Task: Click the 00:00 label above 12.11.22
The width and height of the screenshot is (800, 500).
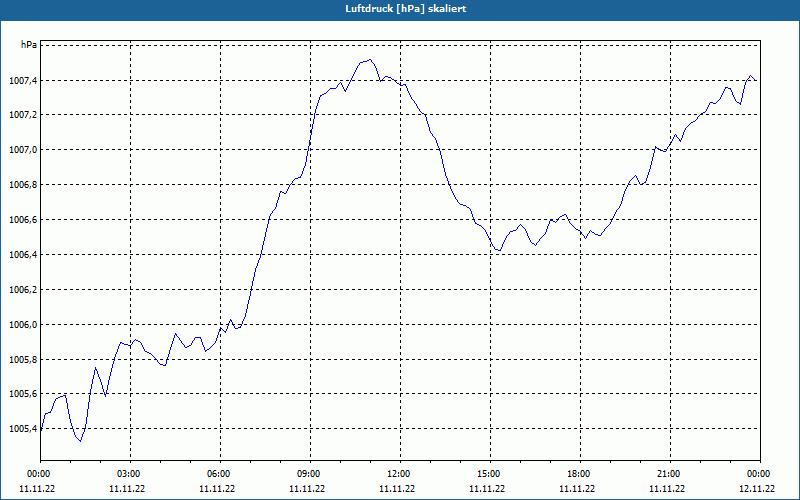Action: point(759,473)
